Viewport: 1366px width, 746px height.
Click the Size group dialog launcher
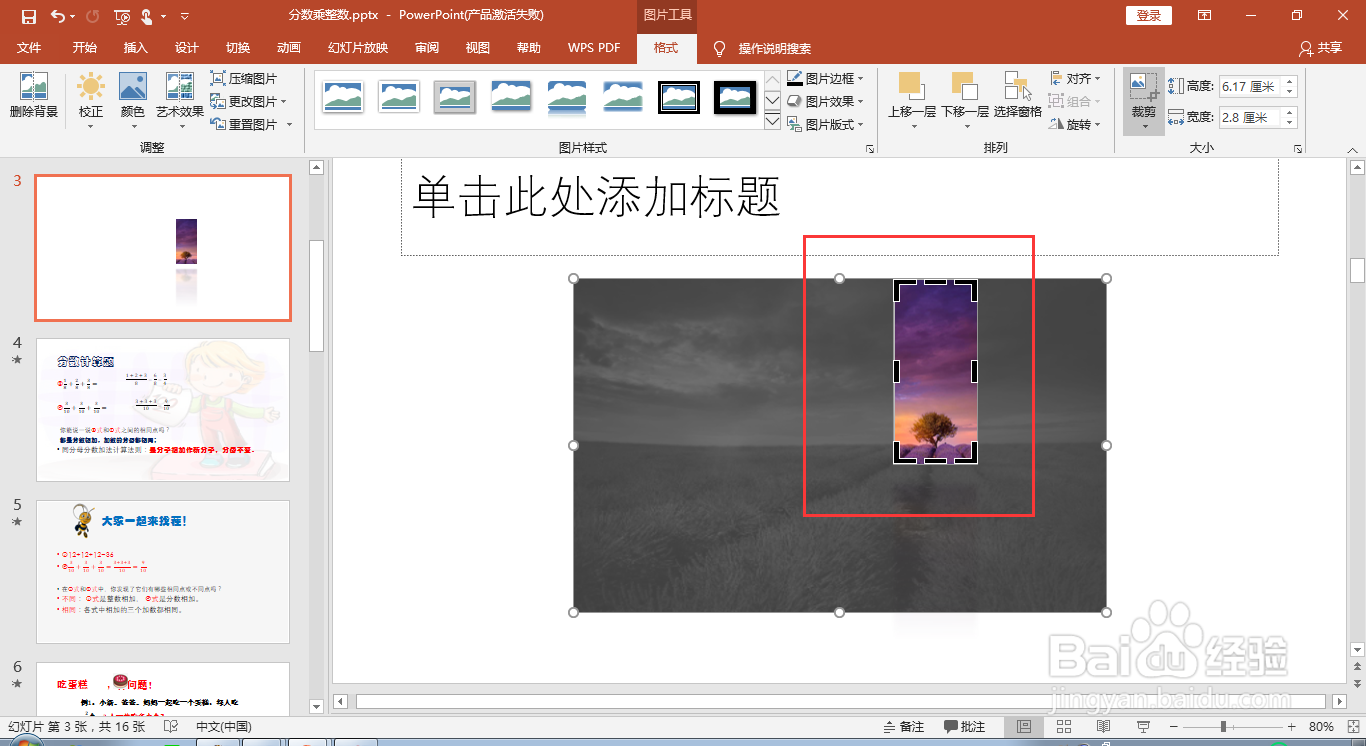[x=1298, y=148]
